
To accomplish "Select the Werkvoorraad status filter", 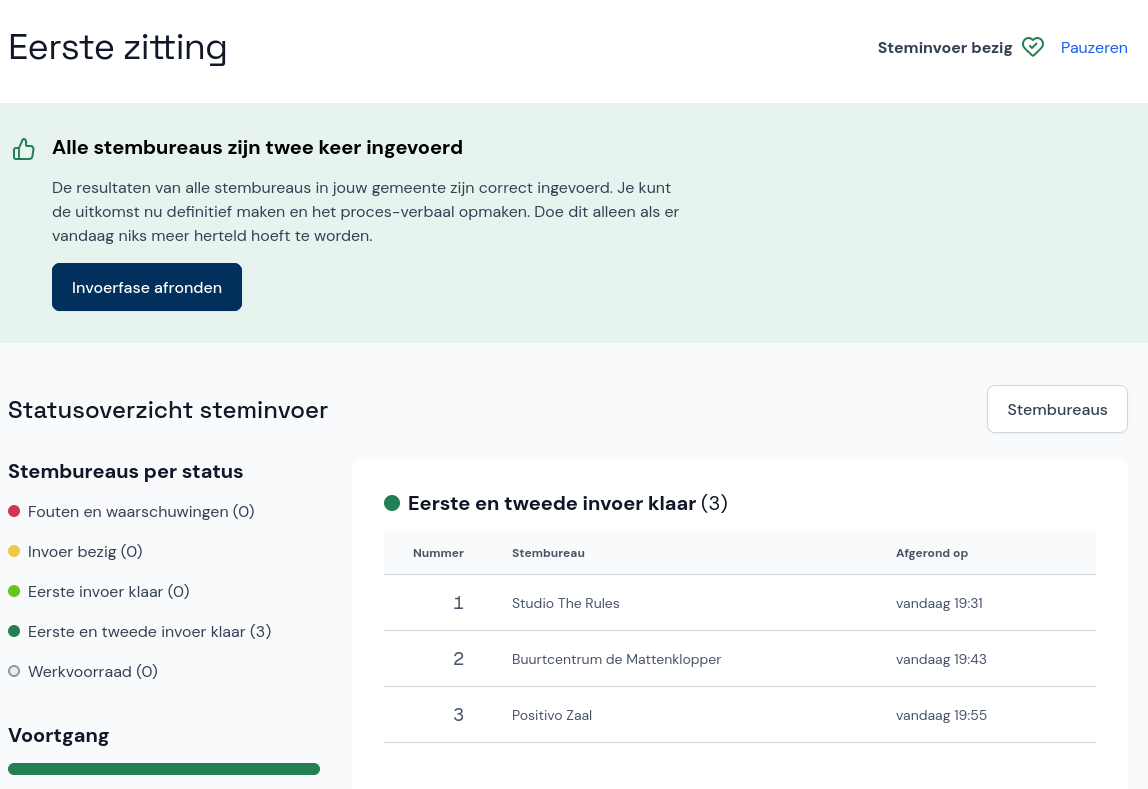I will [x=92, y=671].
